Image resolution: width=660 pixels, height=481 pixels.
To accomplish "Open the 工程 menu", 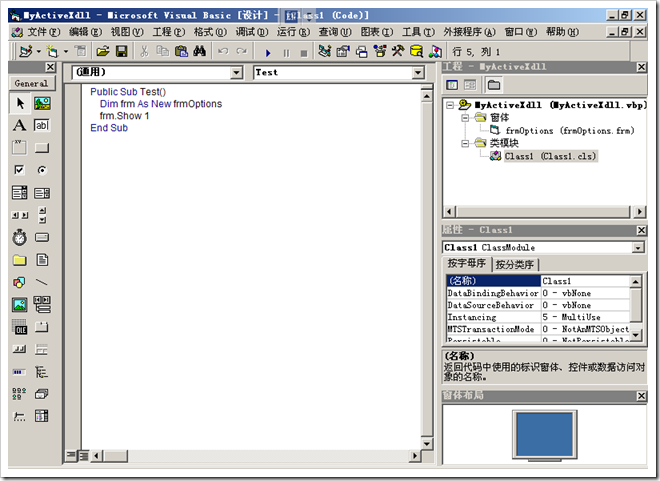I will point(169,32).
